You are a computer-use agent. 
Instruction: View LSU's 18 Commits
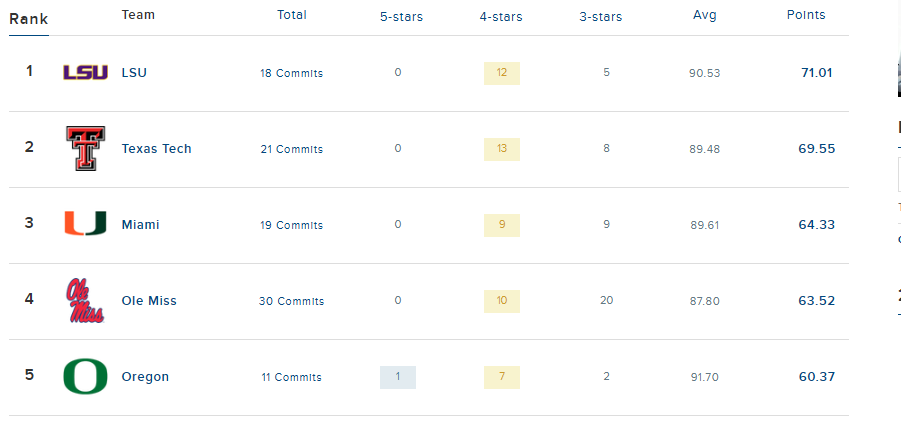291,73
